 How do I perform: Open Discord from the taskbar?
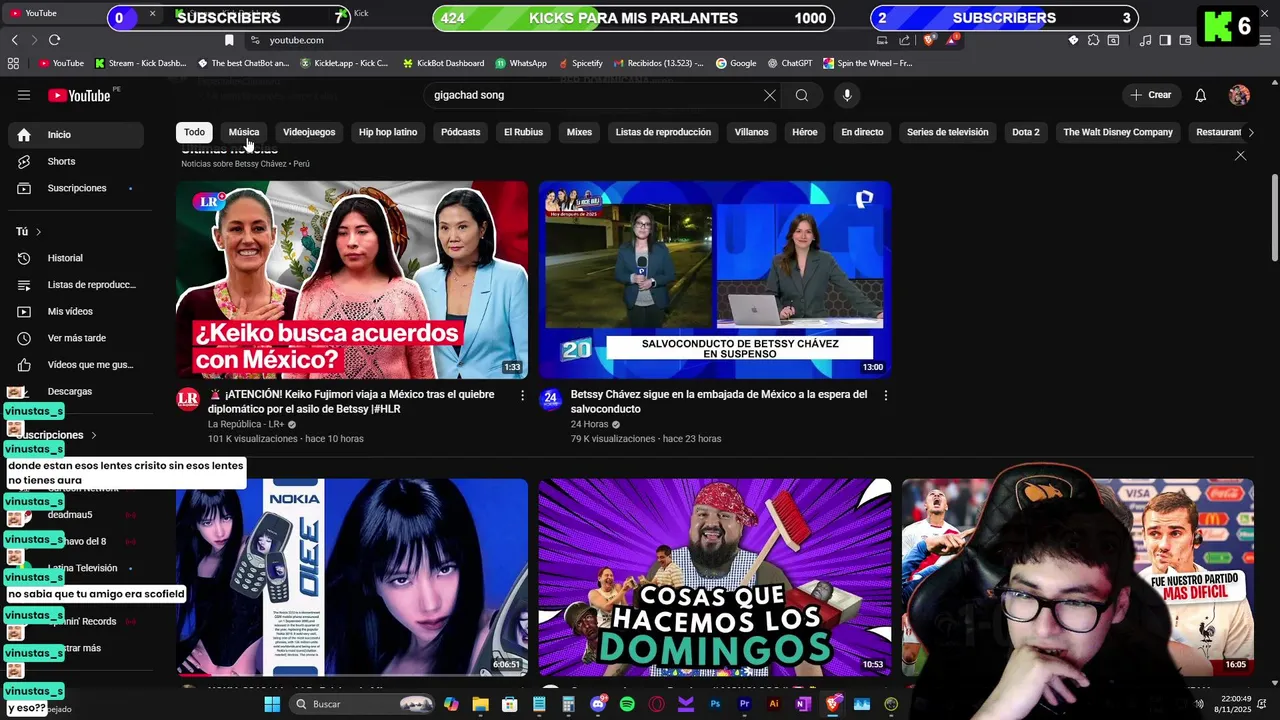coord(598,704)
